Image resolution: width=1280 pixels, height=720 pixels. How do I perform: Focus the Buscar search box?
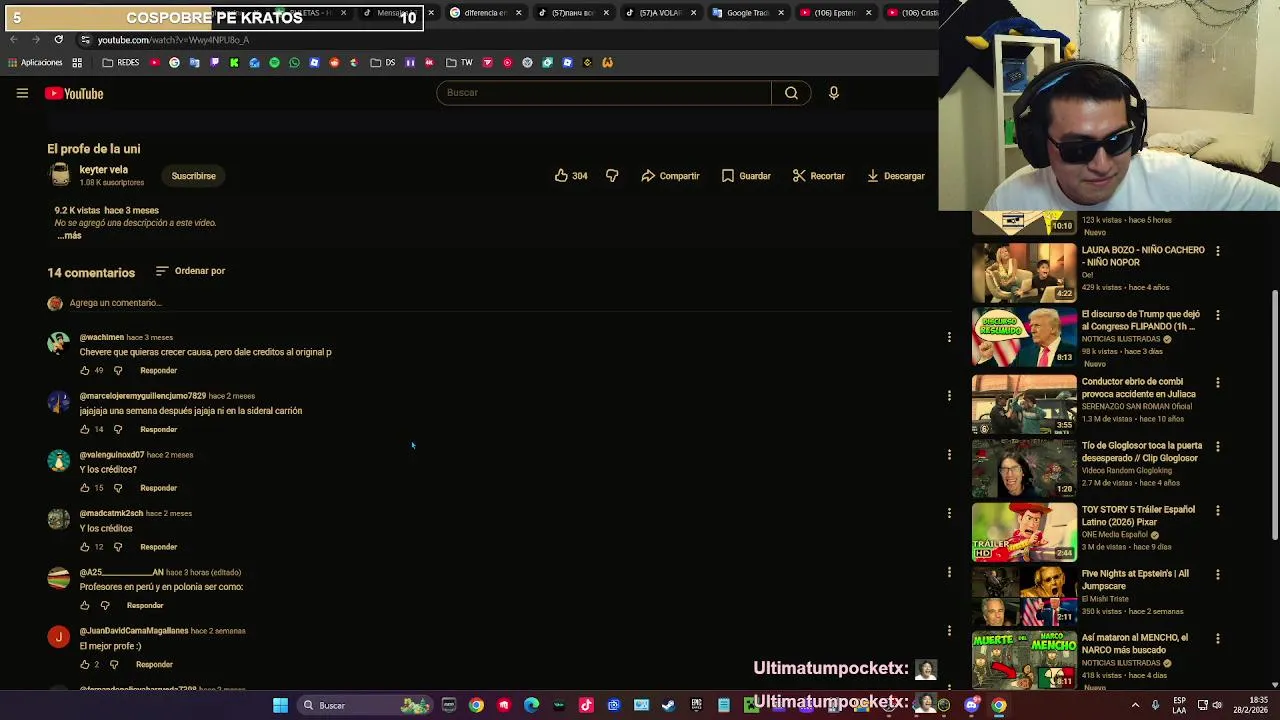click(x=603, y=93)
